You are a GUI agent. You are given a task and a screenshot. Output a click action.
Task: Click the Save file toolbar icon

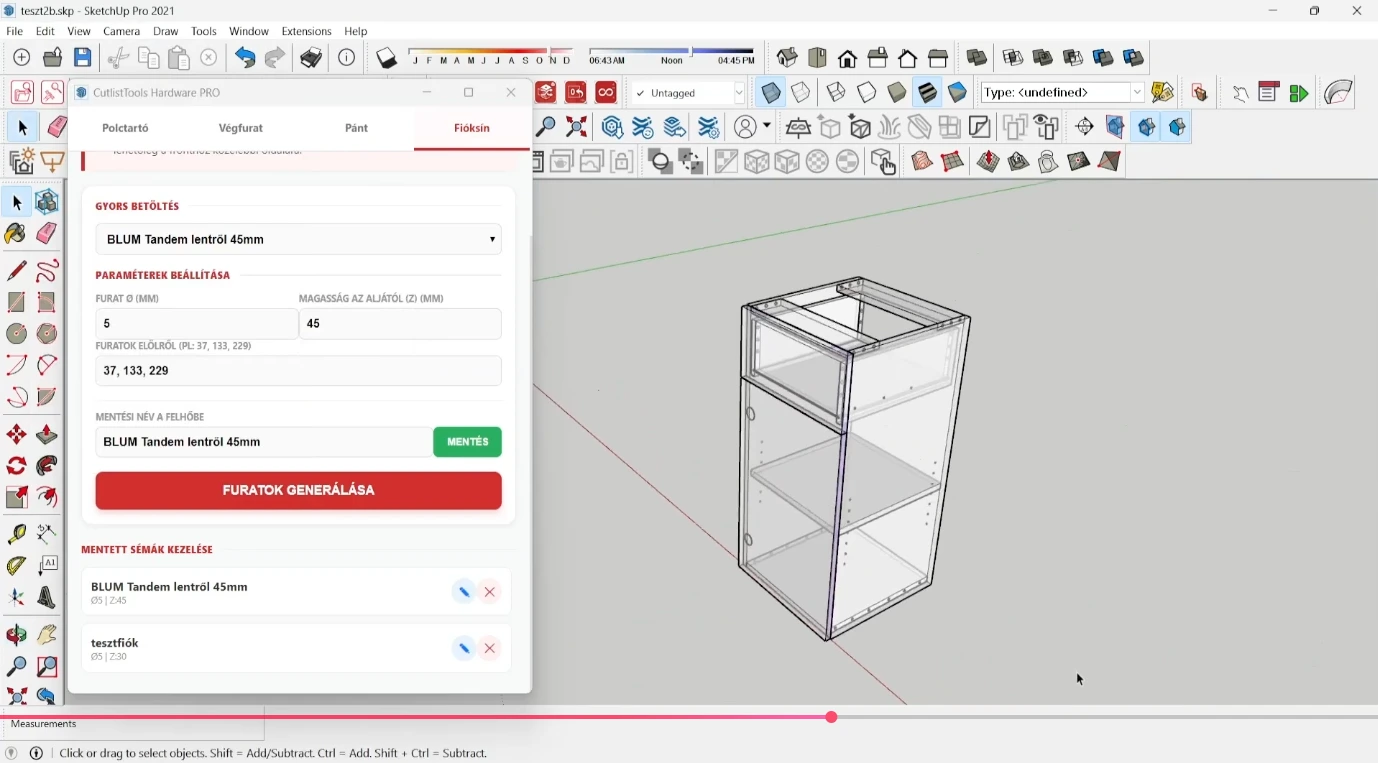click(x=83, y=58)
